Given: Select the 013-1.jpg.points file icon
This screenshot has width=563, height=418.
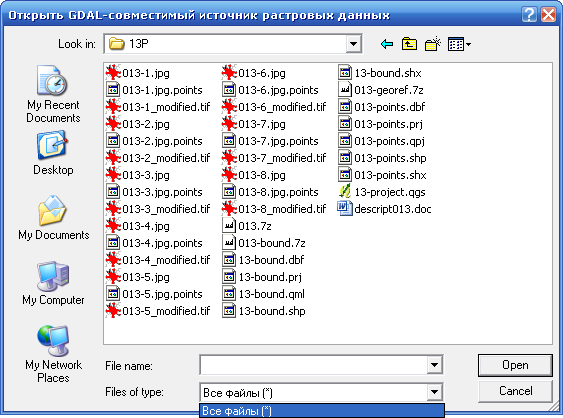Looking at the screenshot, I should click(x=113, y=90).
